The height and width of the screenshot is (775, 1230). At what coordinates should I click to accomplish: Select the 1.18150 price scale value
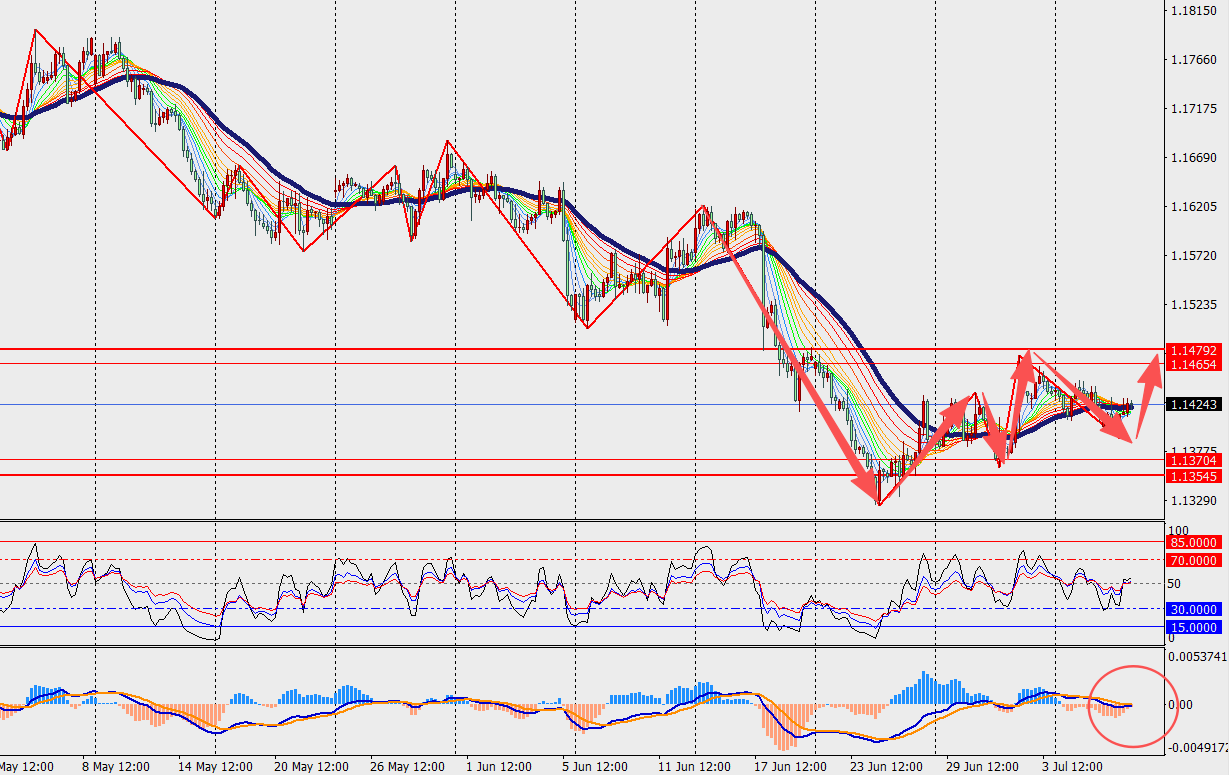coord(1191,11)
